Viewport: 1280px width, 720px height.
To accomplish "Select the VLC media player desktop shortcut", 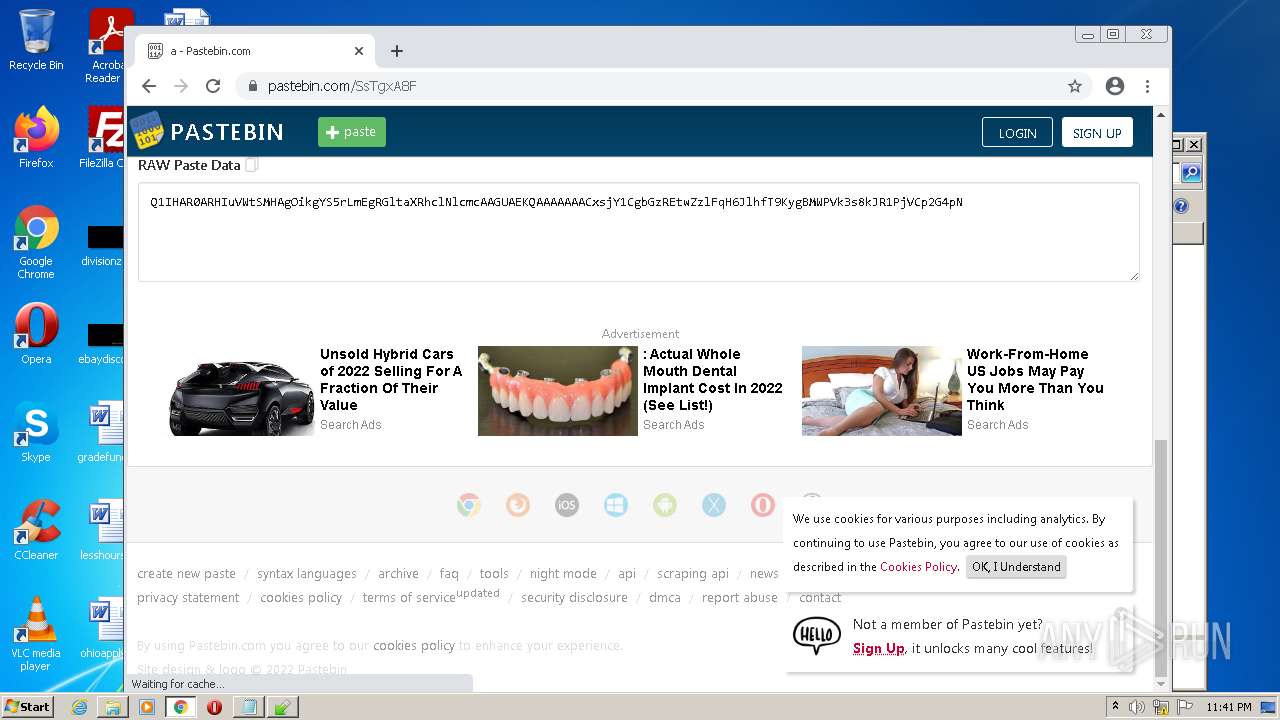I will pyautogui.click(x=36, y=633).
